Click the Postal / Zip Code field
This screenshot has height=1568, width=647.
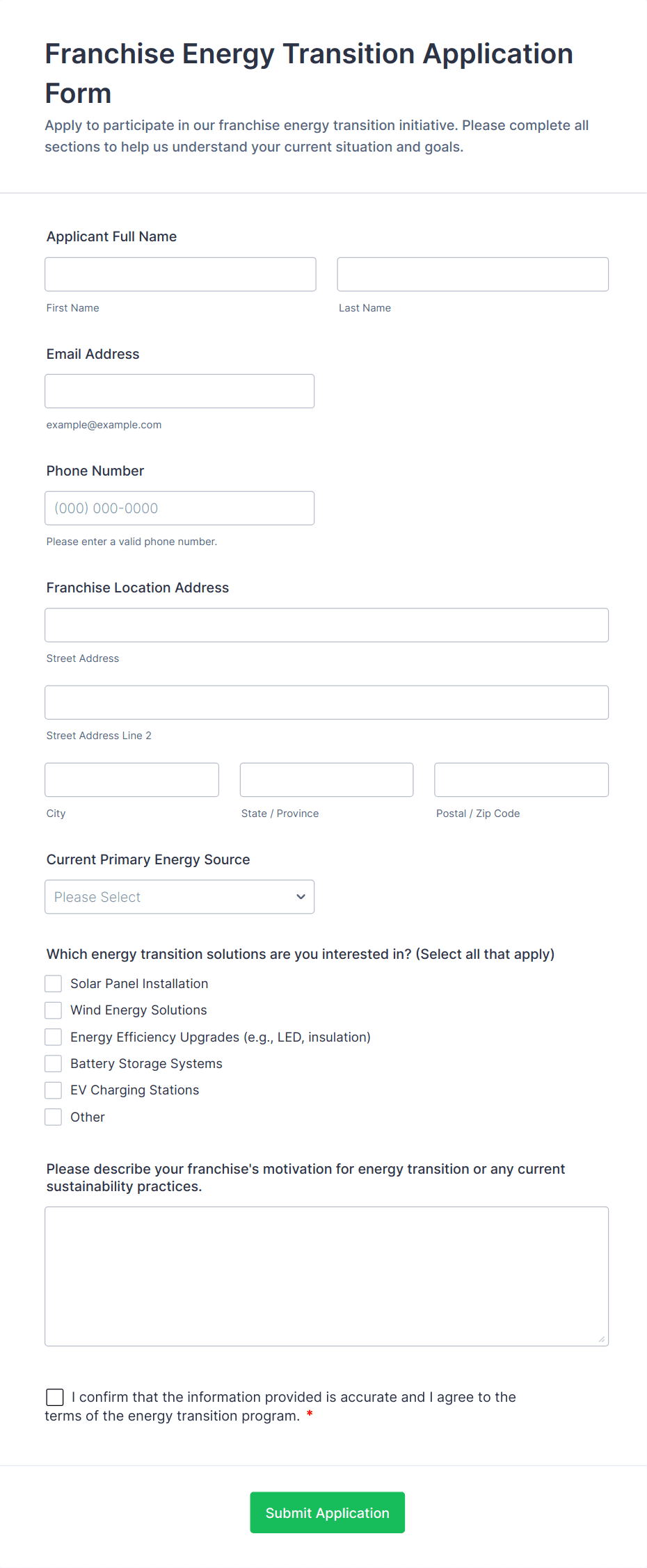(520, 779)
